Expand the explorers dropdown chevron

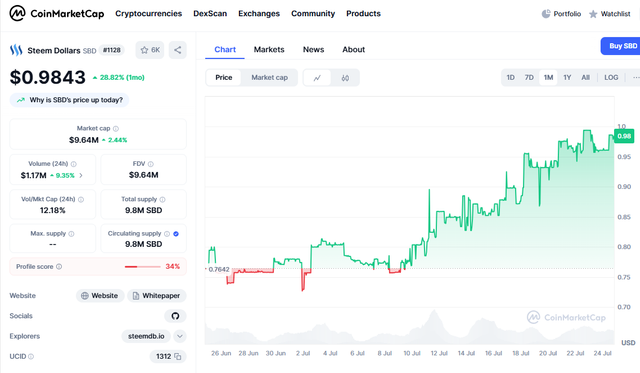[x=180, y=336]
